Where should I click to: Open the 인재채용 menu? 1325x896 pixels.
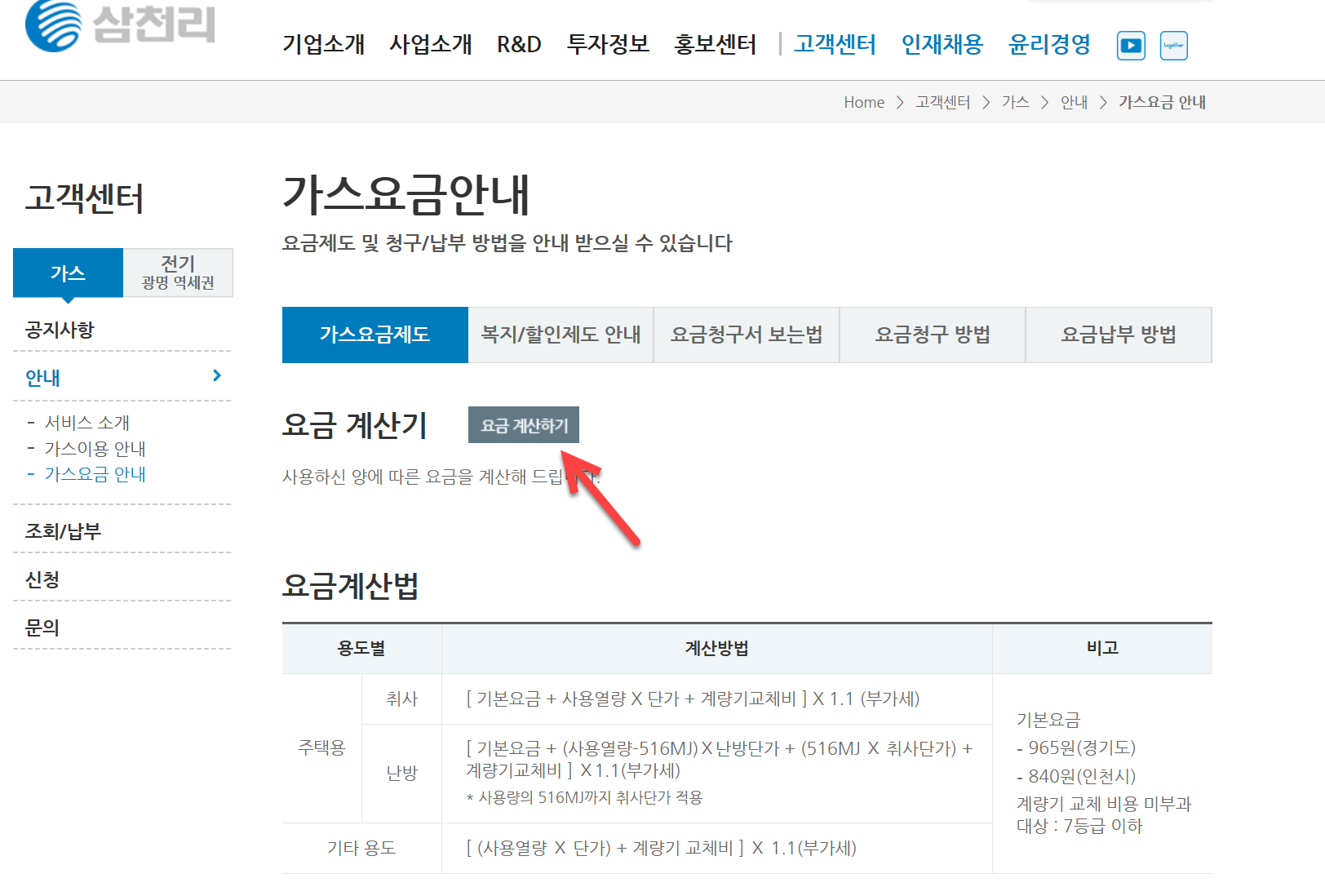tap(942, 45)
